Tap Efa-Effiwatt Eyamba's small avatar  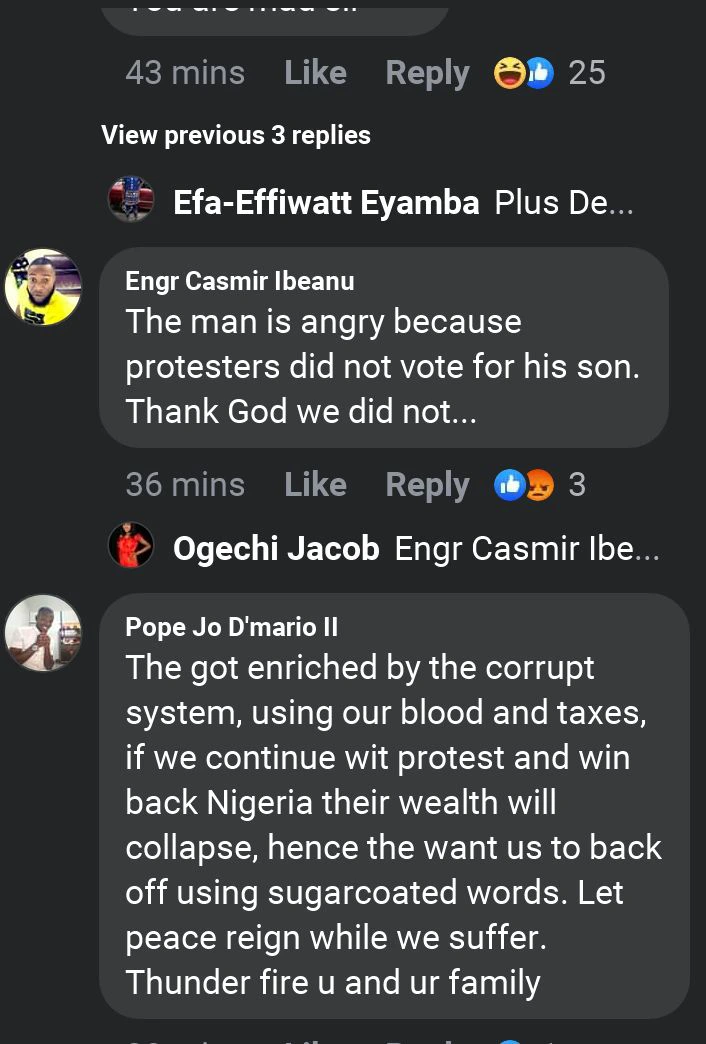click(131, 199)
